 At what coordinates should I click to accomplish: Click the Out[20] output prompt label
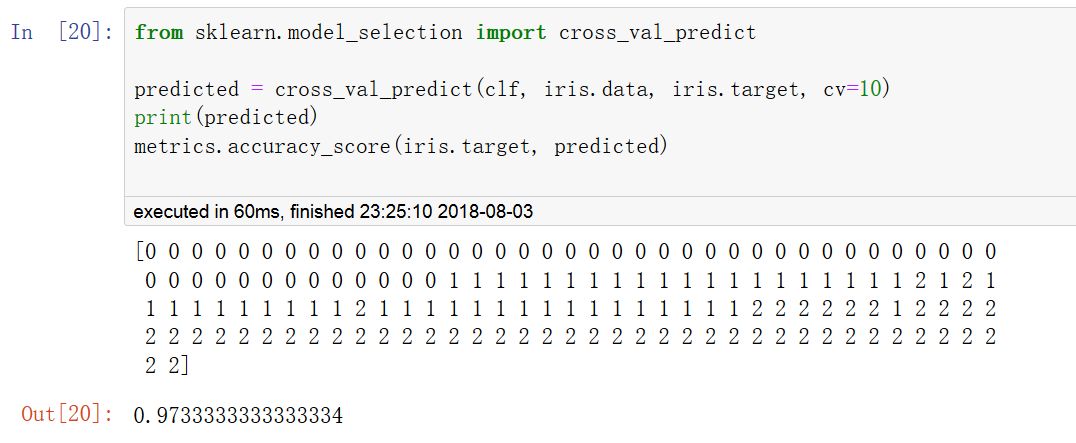[x=67, y=414]
